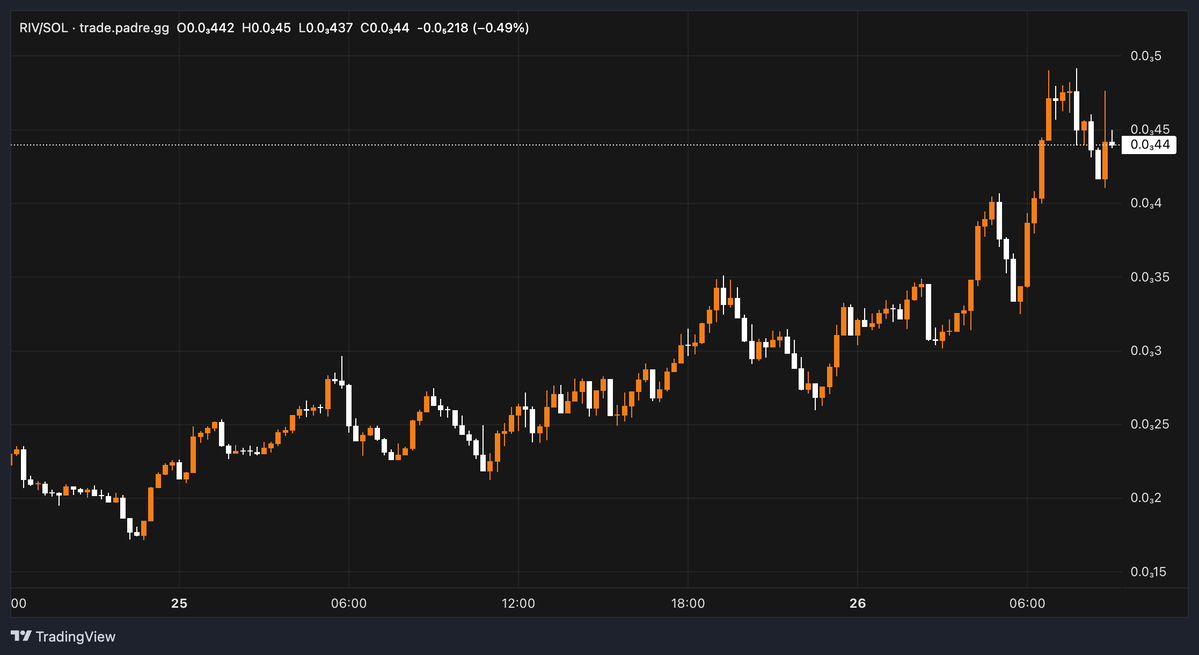Click the 0.0₃2 price axis label
This screenshot has width=1199, height=655.
point(1145,498)
